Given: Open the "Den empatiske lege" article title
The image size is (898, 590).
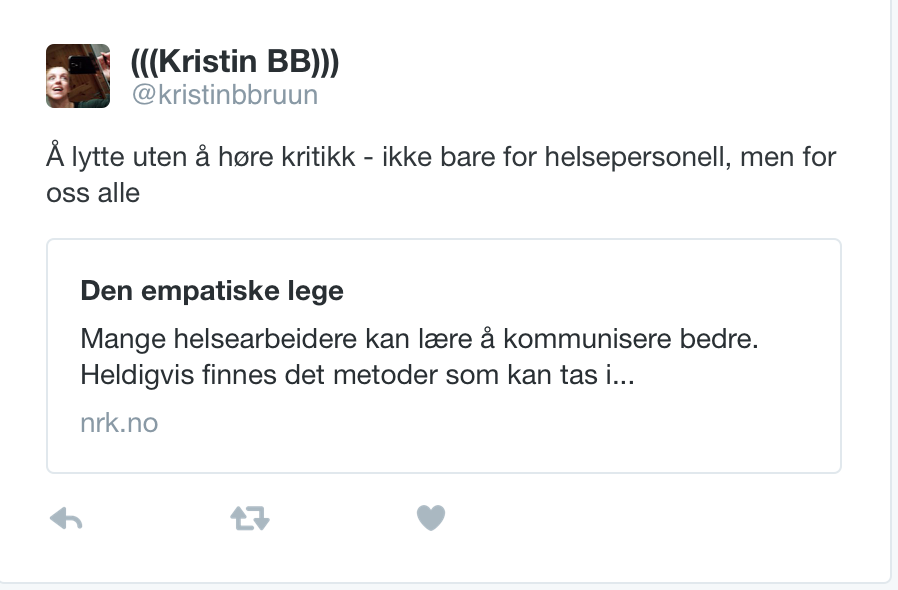Looking at the screenshot, I should coord(212,290).
